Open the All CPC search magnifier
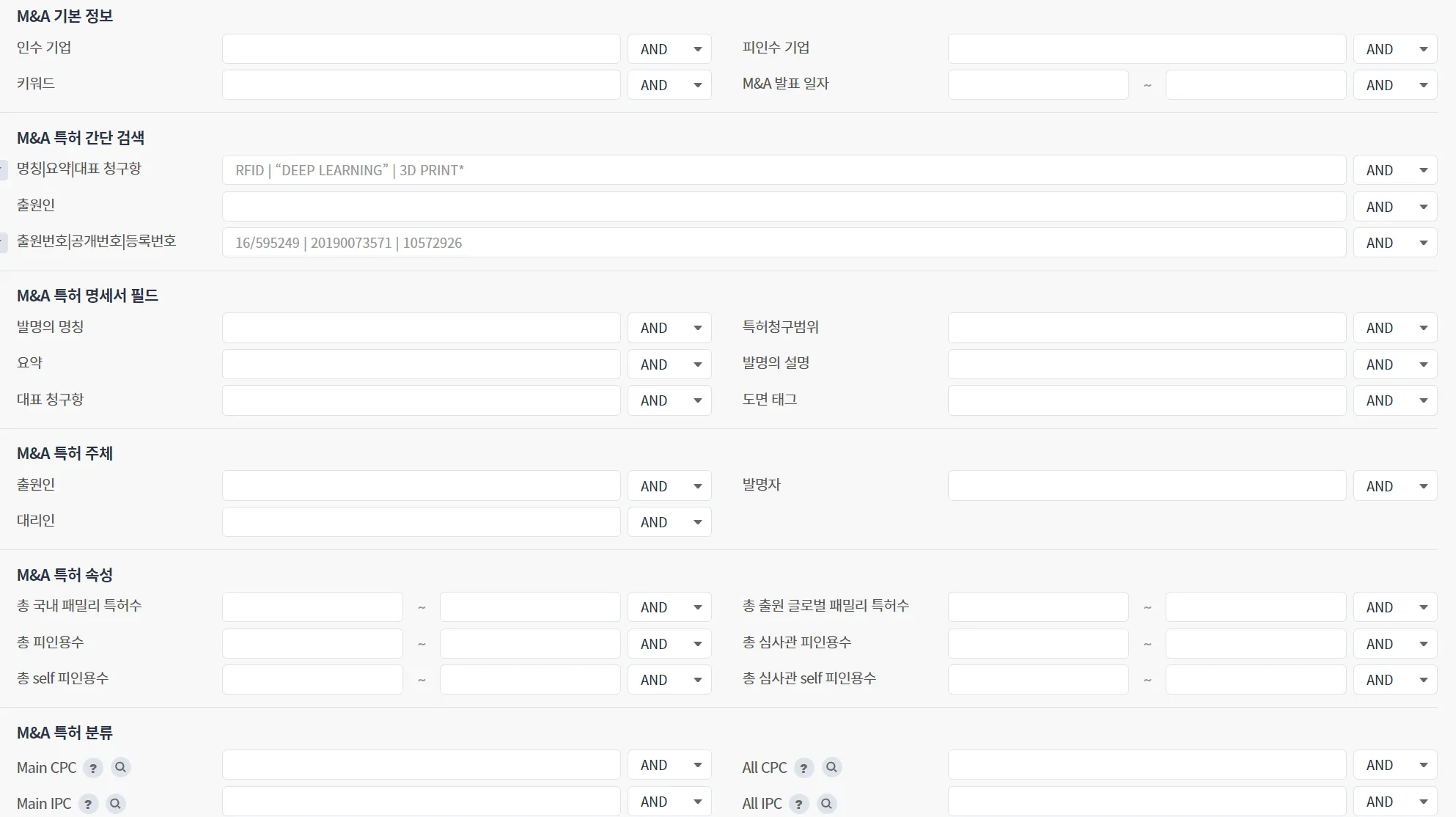Viewport: 1456px width, 817px height. coord(831,767)
